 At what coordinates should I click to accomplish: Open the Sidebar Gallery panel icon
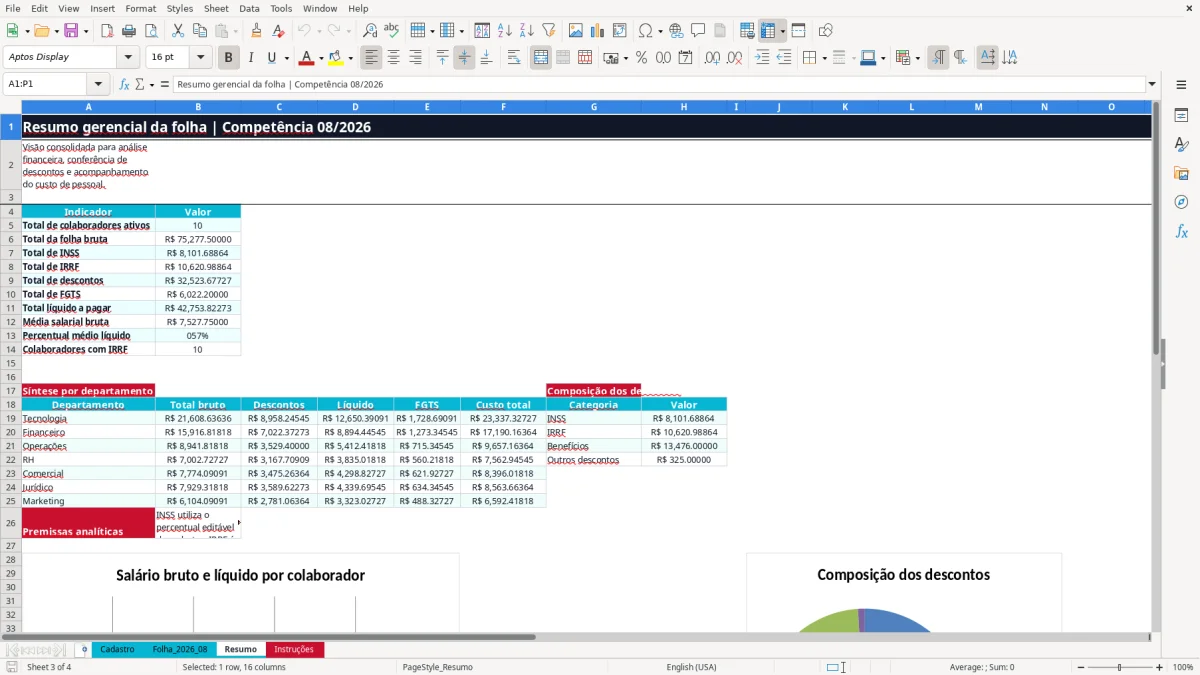coord(1181,173)
